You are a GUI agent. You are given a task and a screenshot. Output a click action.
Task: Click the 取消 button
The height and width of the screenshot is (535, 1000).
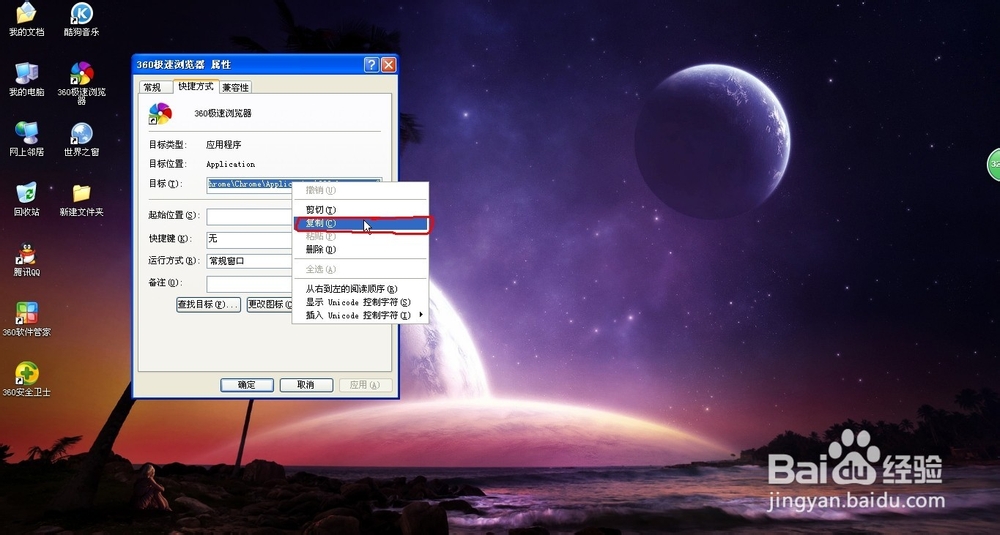click(x=306, y=385)
